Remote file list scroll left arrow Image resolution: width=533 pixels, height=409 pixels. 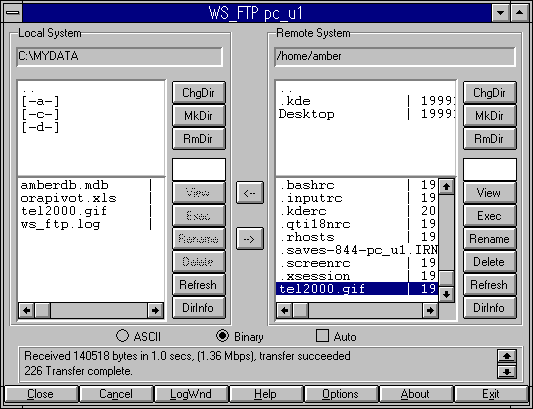(285, 310)
